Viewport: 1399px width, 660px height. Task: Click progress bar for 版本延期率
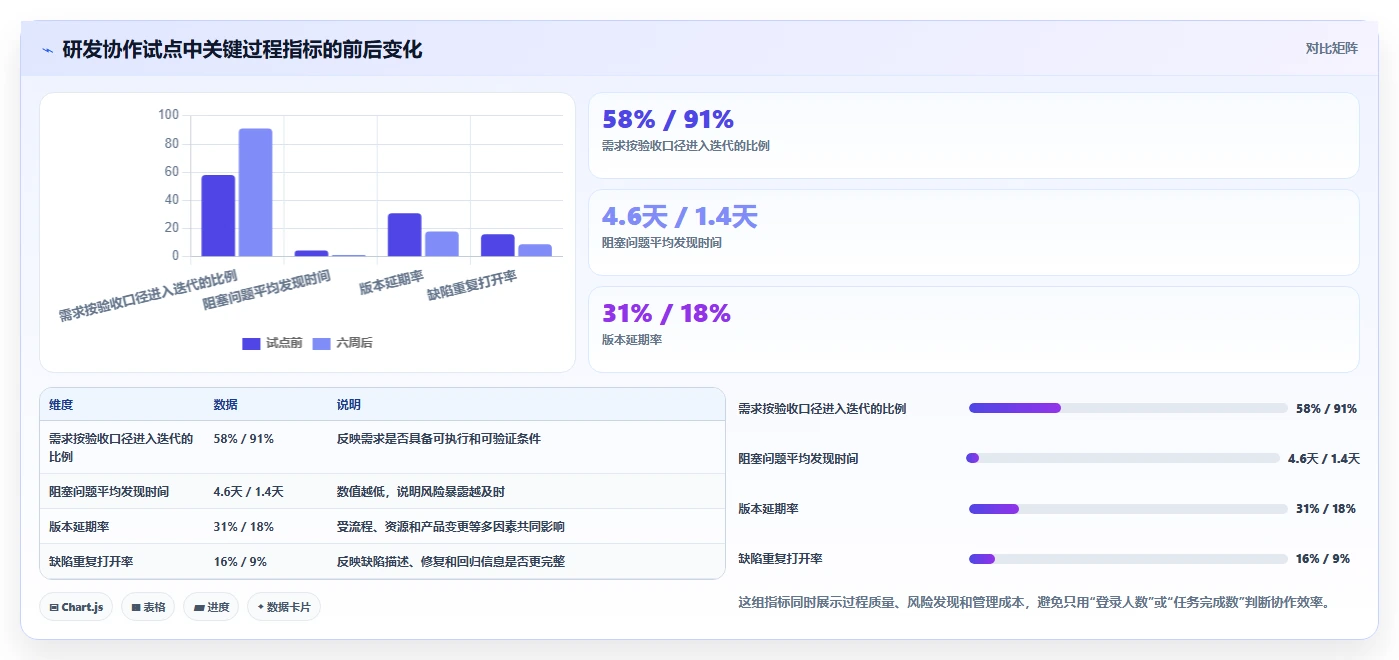point(1128,508)
